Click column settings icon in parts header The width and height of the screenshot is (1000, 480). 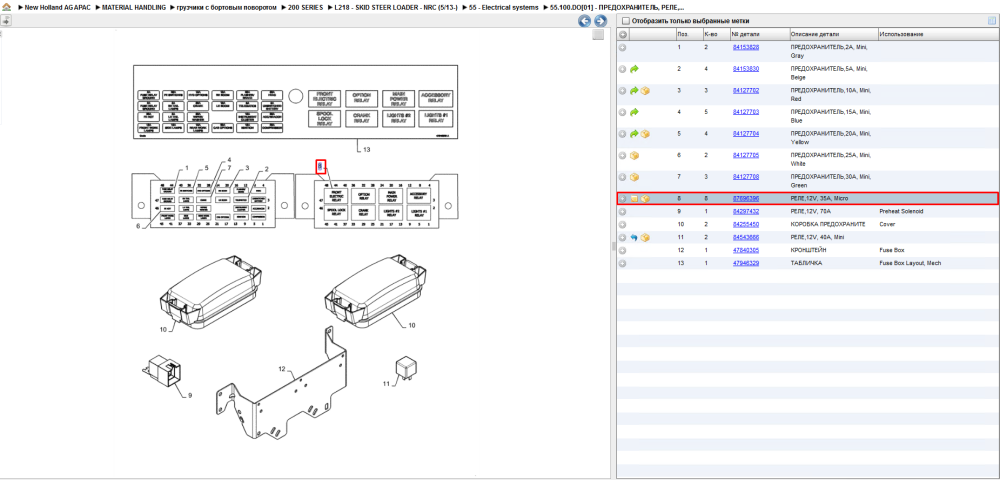click(x=992, y=21)
